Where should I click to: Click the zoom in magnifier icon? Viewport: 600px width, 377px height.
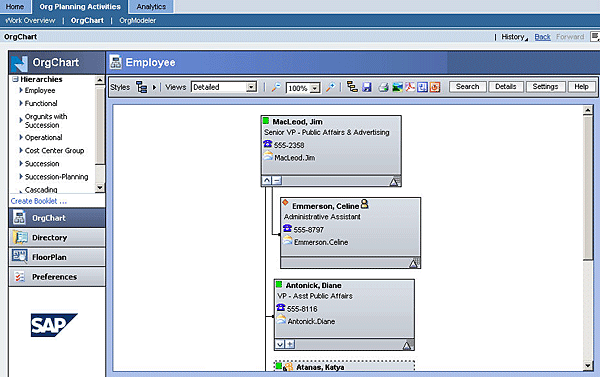[x=330, y=87]
